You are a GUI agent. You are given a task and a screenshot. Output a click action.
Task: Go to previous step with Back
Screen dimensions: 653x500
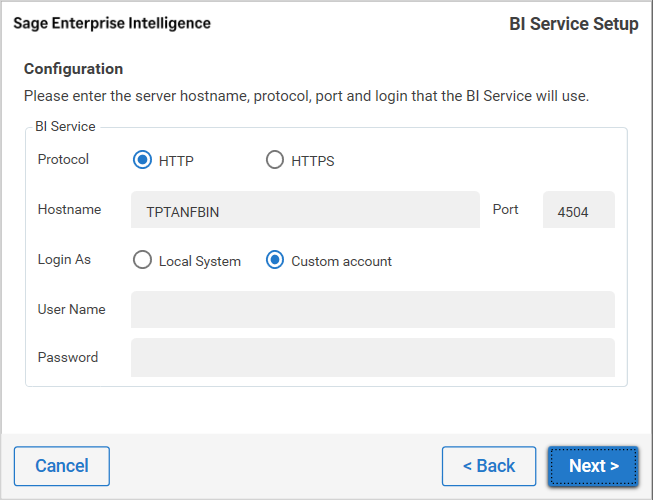[x=489, y=466]
